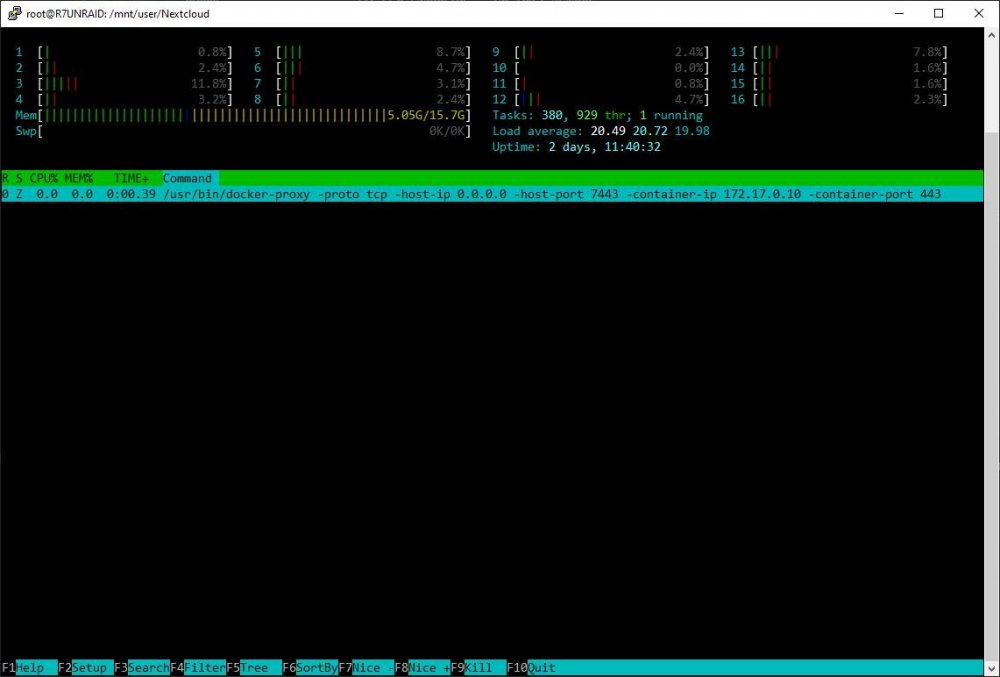Screen dimensions: 1000x677
Task: Open Help with F1 button
Action: (29, 667)
